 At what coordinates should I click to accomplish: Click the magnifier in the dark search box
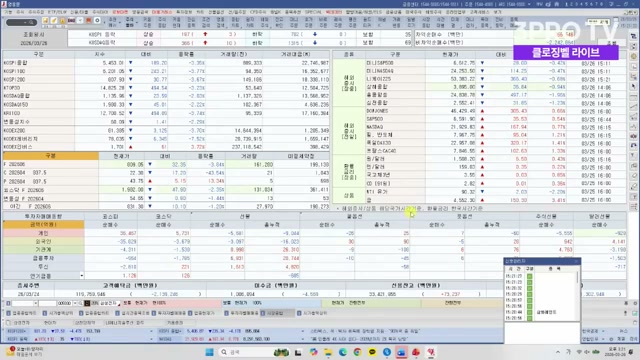pyautogui.click(x=31, y=22)
